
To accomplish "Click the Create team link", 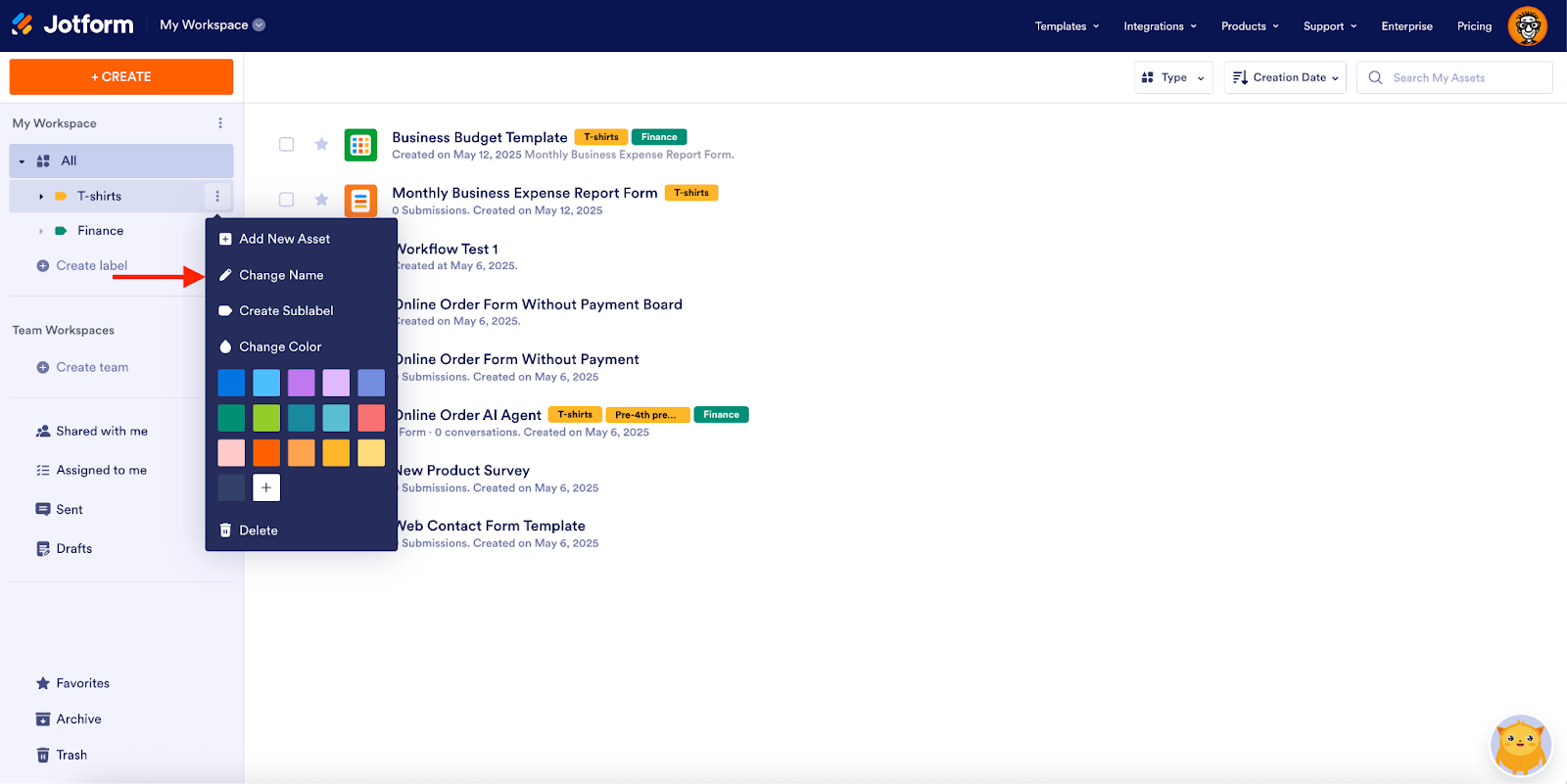I will click(x=92, y=367).
